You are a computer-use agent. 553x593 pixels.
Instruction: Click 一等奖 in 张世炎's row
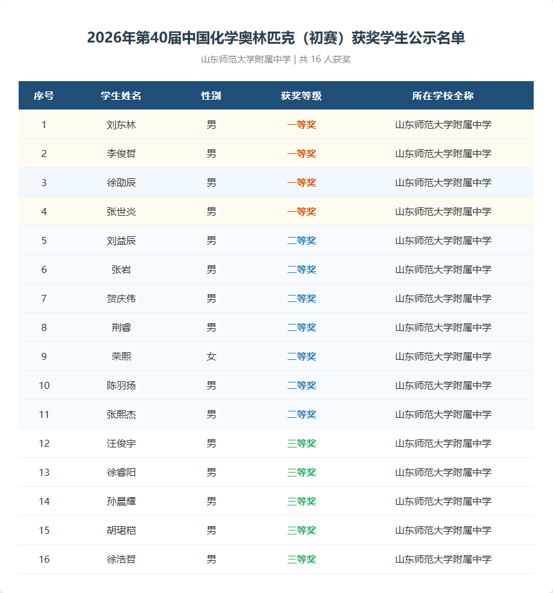(x=301, y=211)
